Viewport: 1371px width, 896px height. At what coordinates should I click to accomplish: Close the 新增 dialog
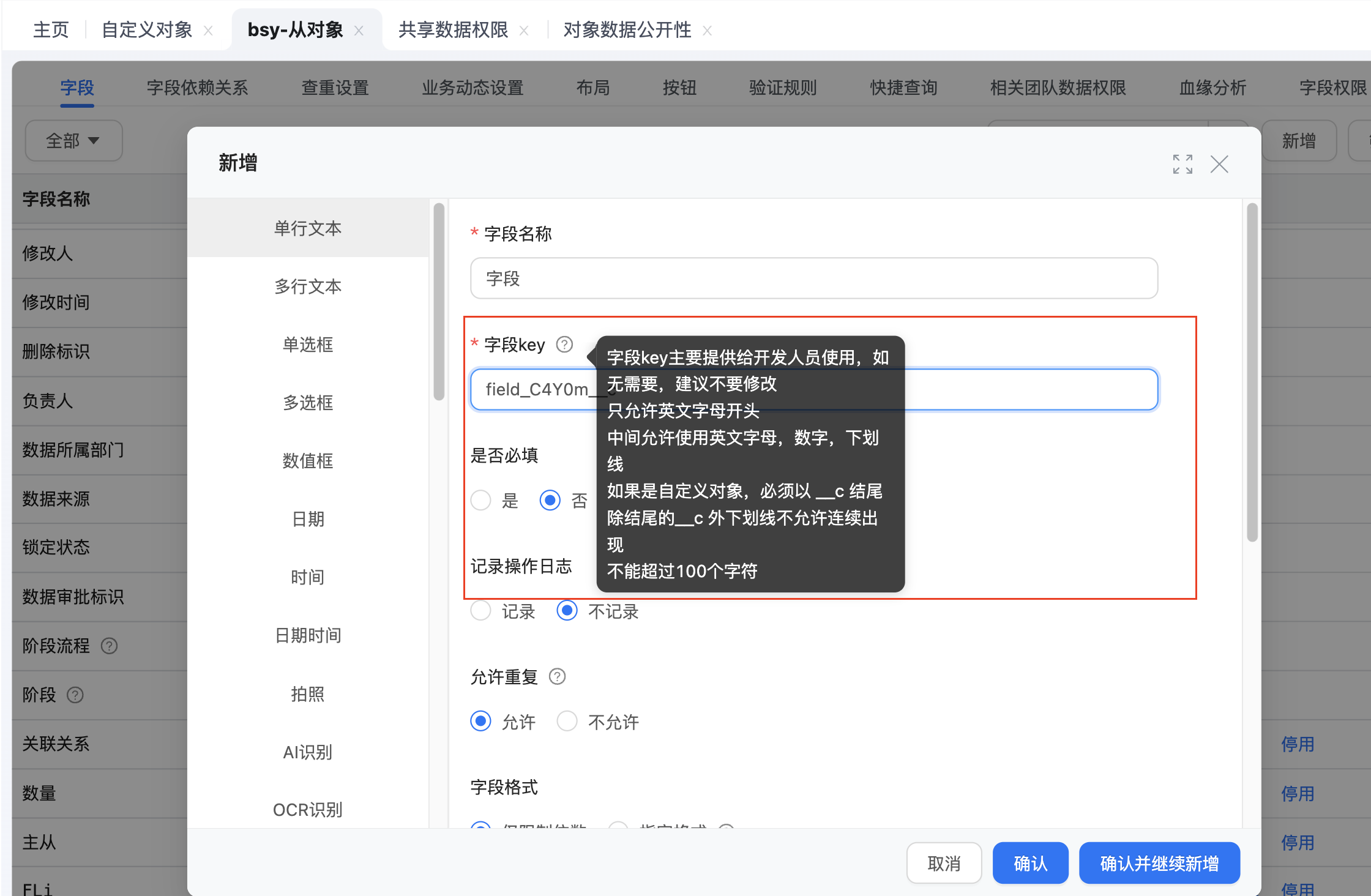tap(1219, 164)
